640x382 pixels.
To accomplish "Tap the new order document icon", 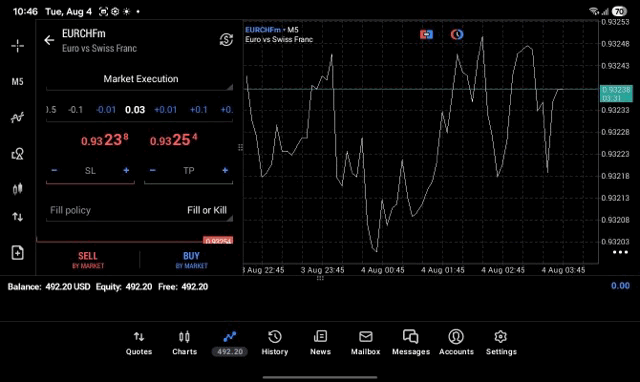I will (18, 253).
